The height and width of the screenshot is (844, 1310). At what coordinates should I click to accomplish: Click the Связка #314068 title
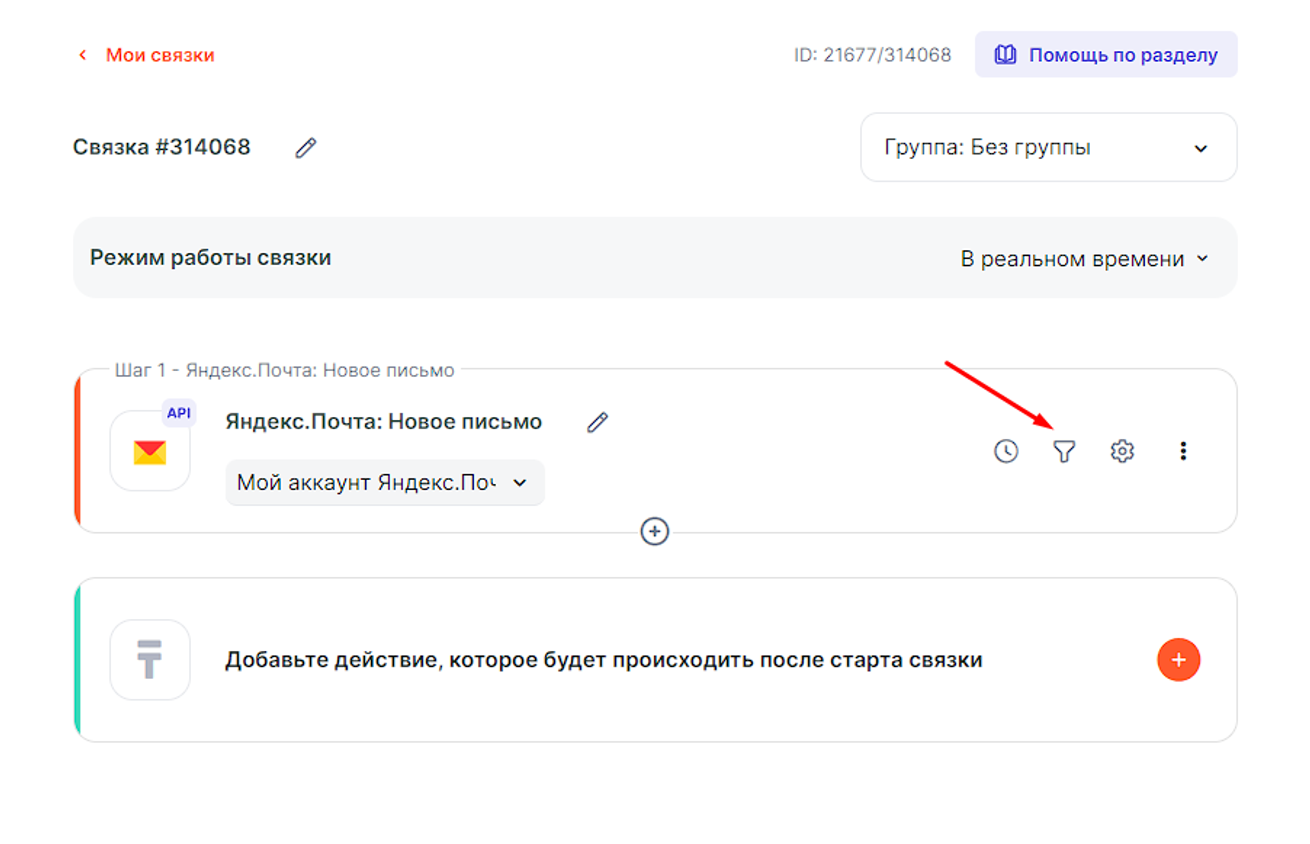tap(162, 148)
